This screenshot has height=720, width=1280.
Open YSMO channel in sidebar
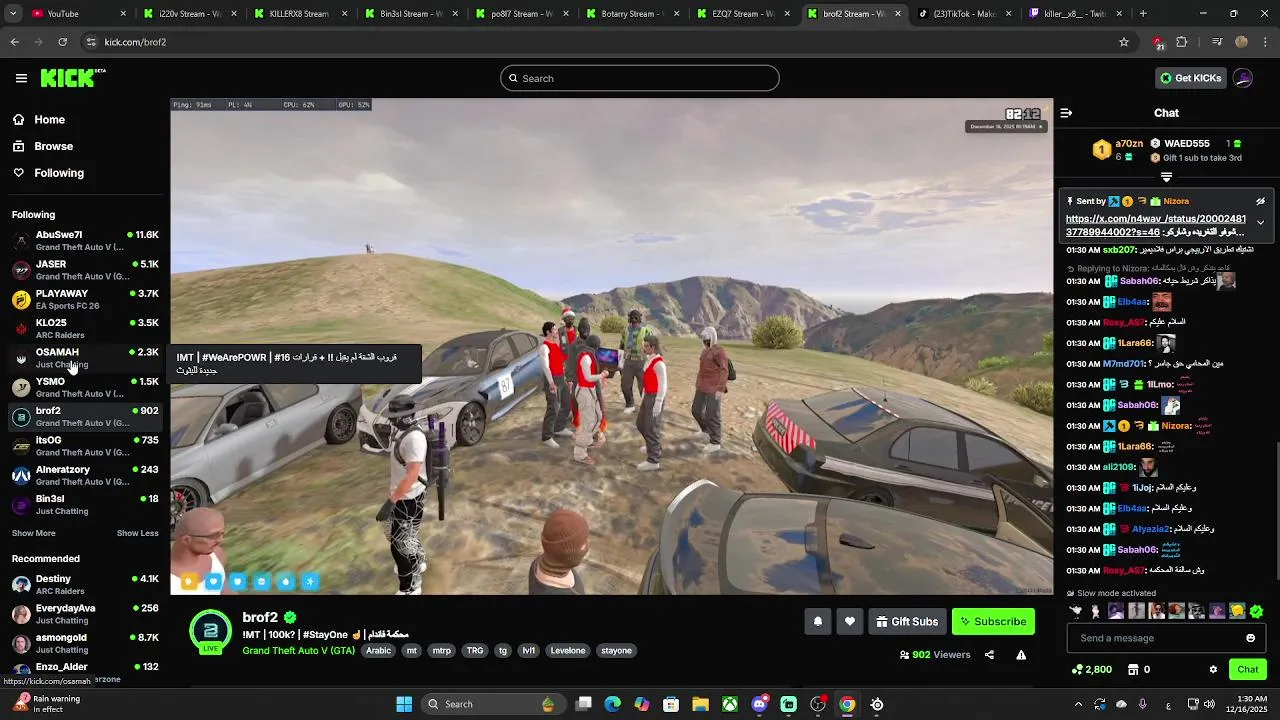(85, 388)
